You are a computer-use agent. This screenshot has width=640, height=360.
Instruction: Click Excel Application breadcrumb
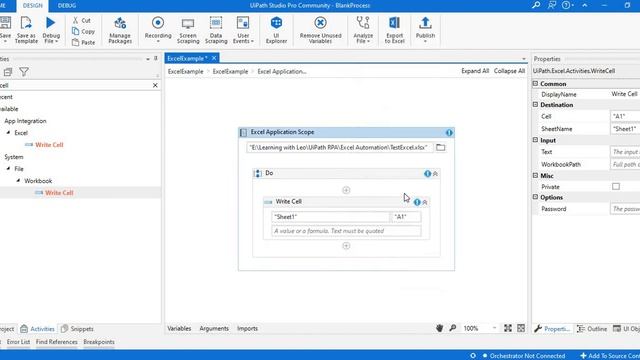(x=282, y=71)
